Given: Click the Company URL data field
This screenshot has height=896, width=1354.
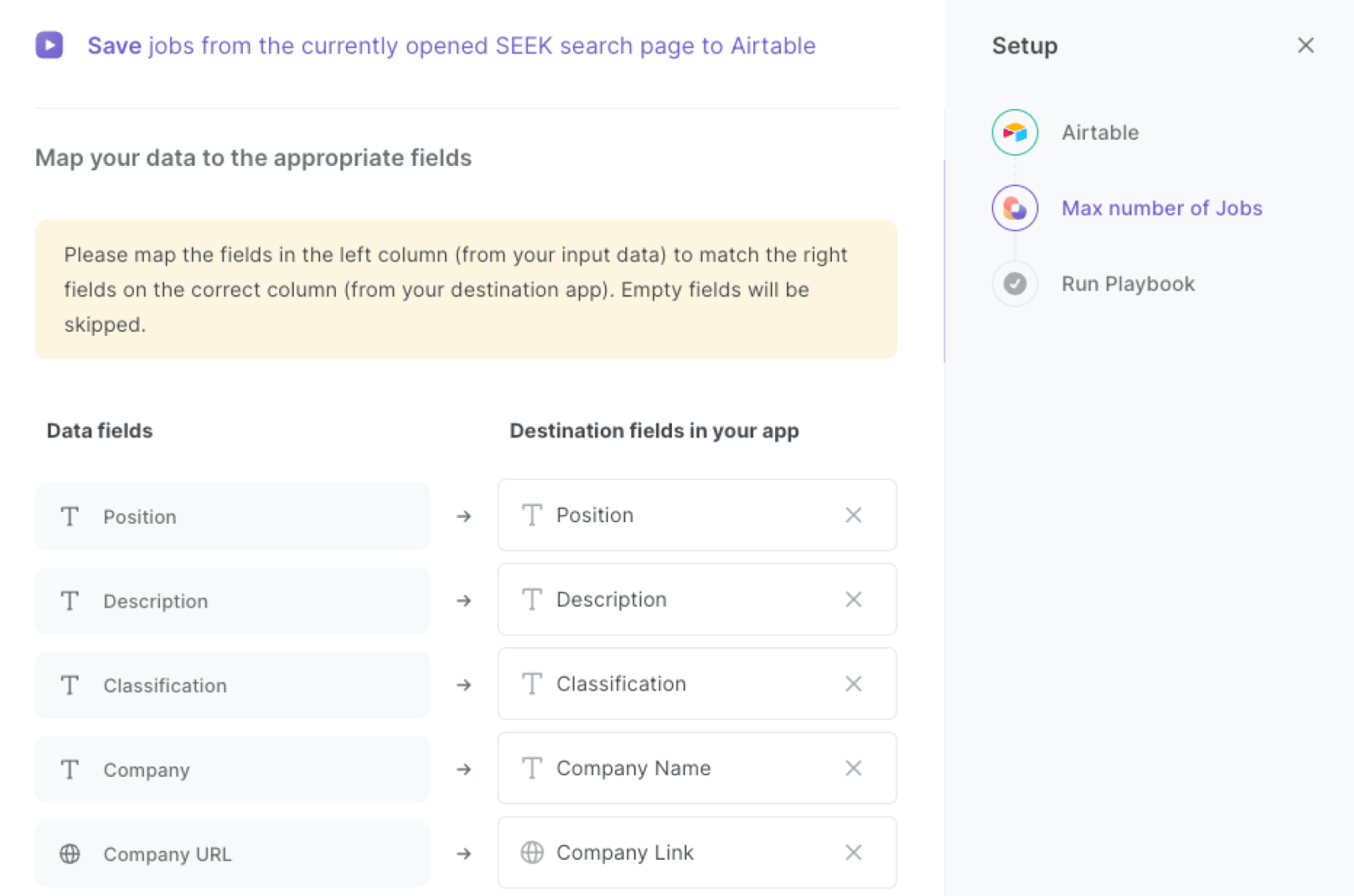Looking at the screenshot, I should (233, 854).
